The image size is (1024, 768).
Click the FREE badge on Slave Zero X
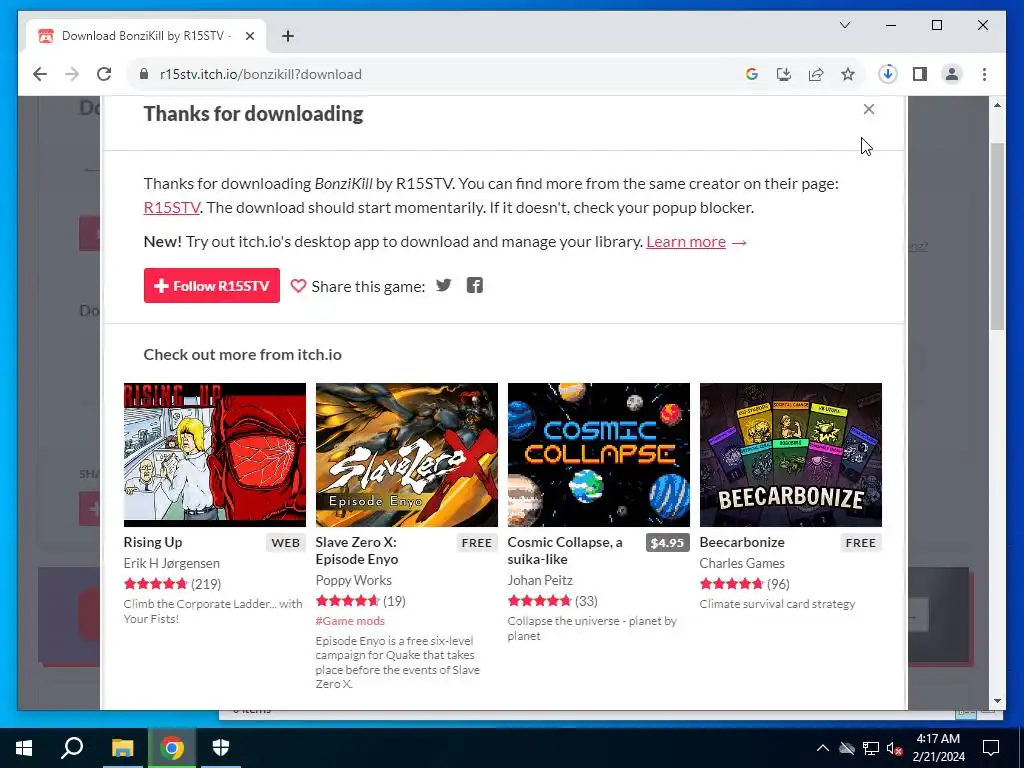pyautogui.click(x=477, y=543)
